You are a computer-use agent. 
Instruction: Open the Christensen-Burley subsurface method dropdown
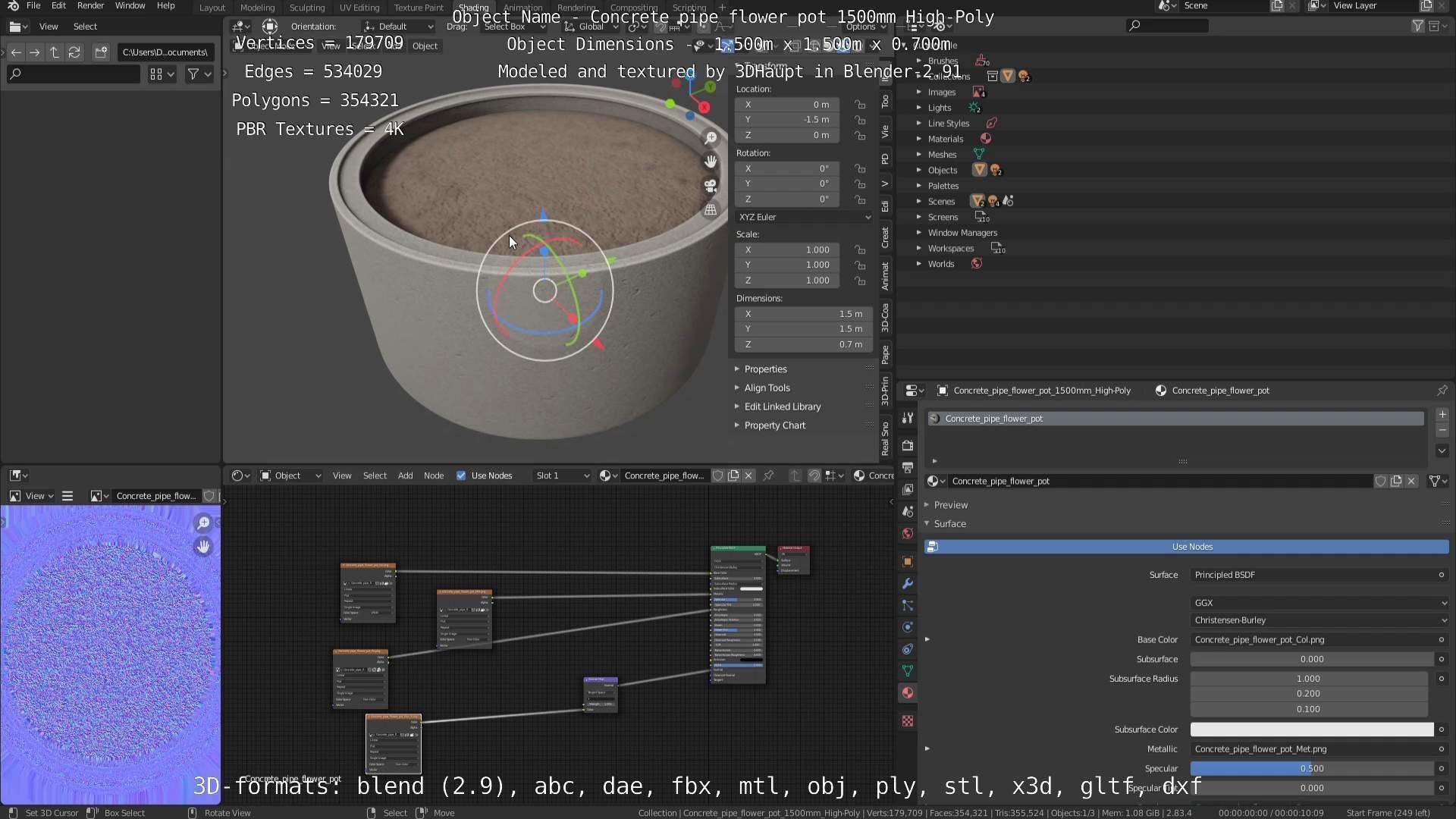[1319, 620]
